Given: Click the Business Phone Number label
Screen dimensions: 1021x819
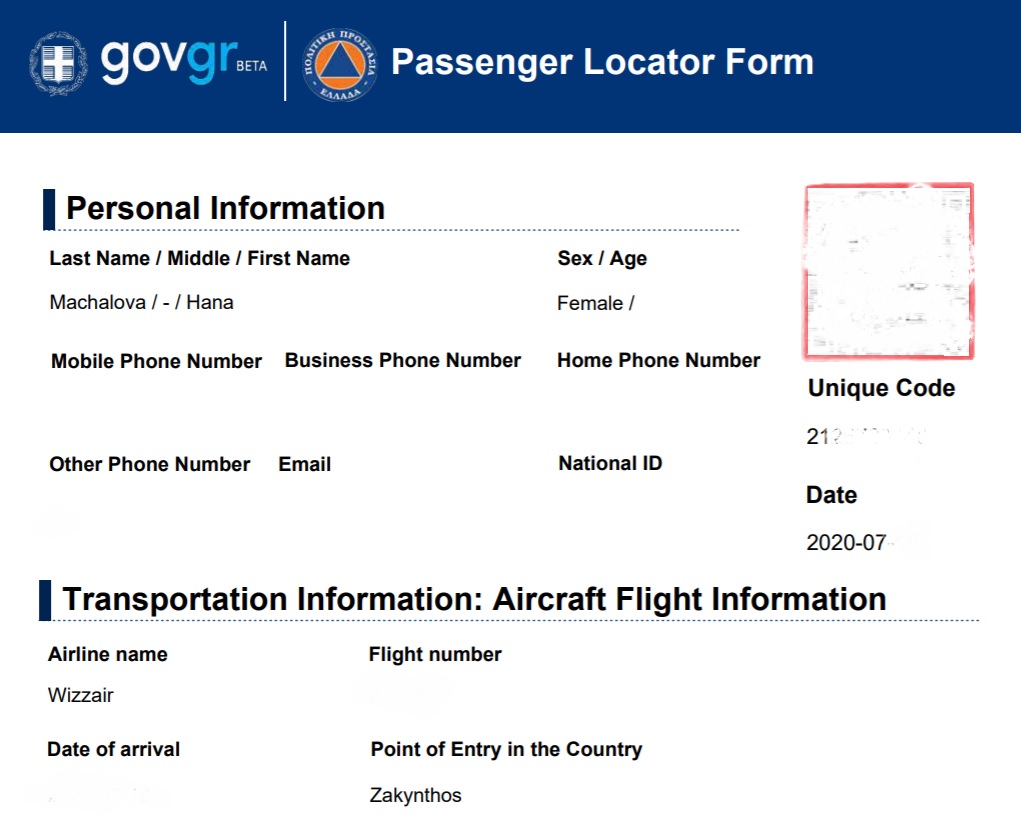Looking at the screenshot, I should click(403, 361).
